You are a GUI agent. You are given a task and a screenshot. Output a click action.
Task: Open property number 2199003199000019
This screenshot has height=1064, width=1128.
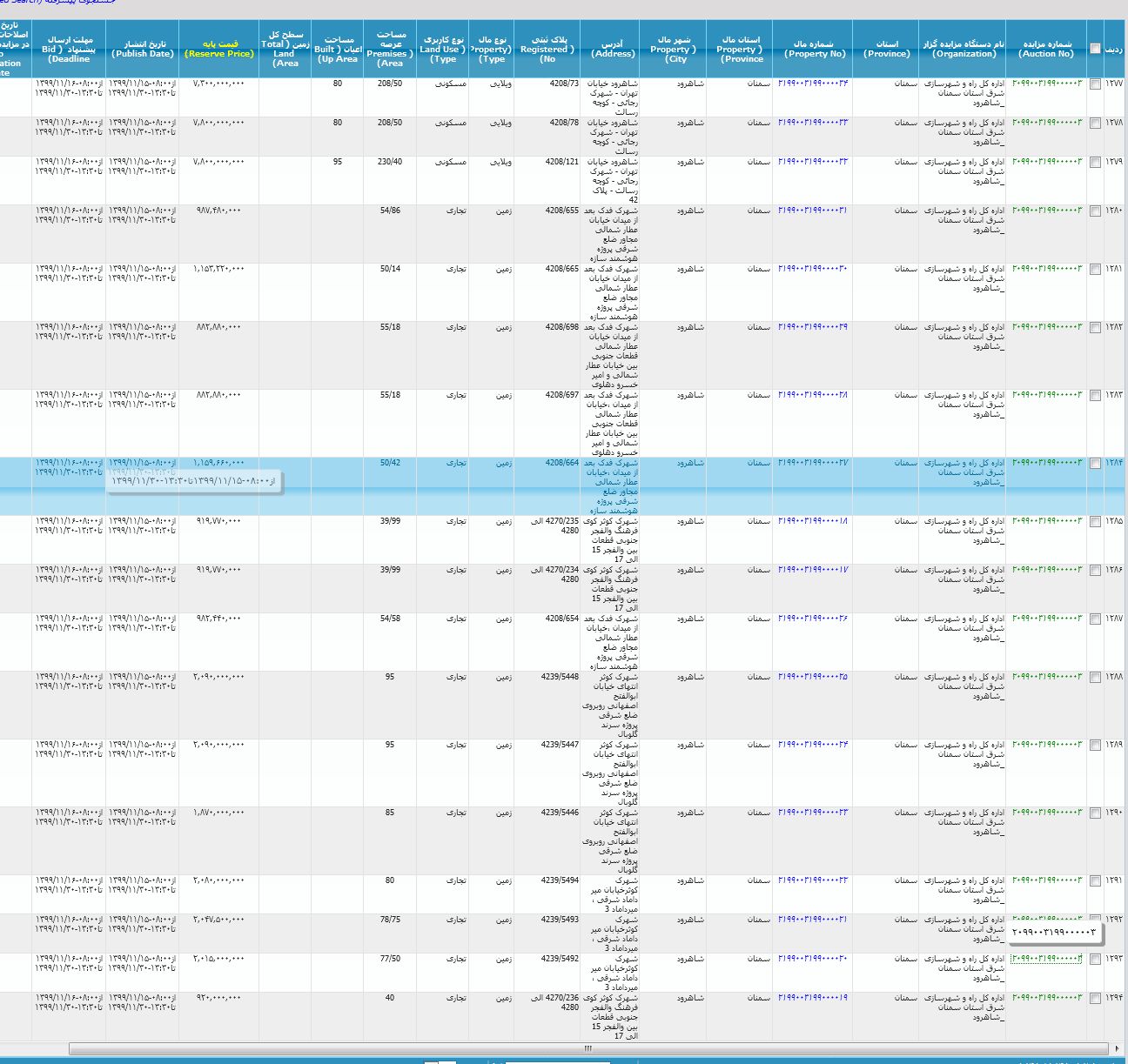(813, 998)
